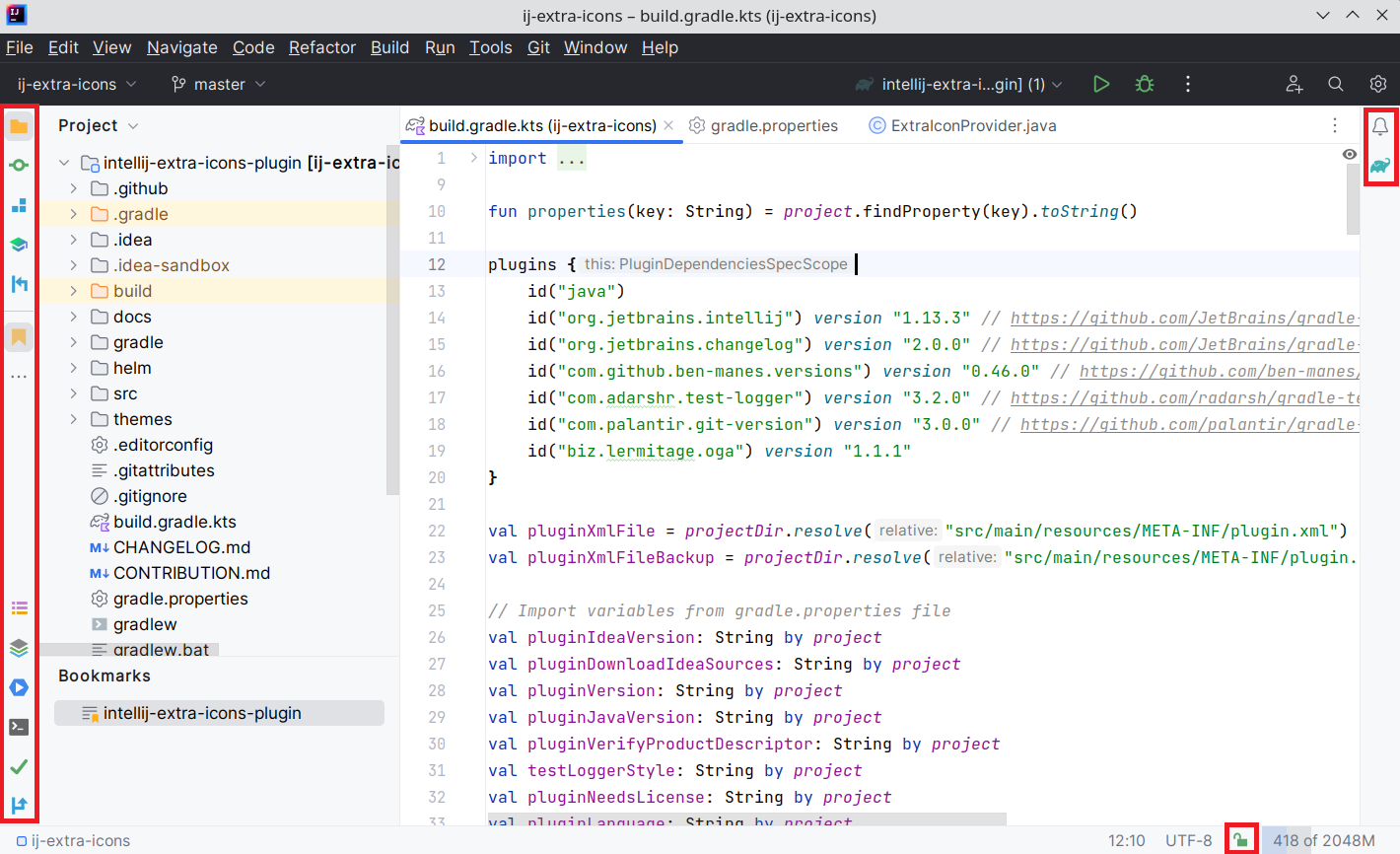Click the editor vertical scrollbar thumb
Image resolution: width=1400 pixels, height=854 pixels.
coord(1354,199)
